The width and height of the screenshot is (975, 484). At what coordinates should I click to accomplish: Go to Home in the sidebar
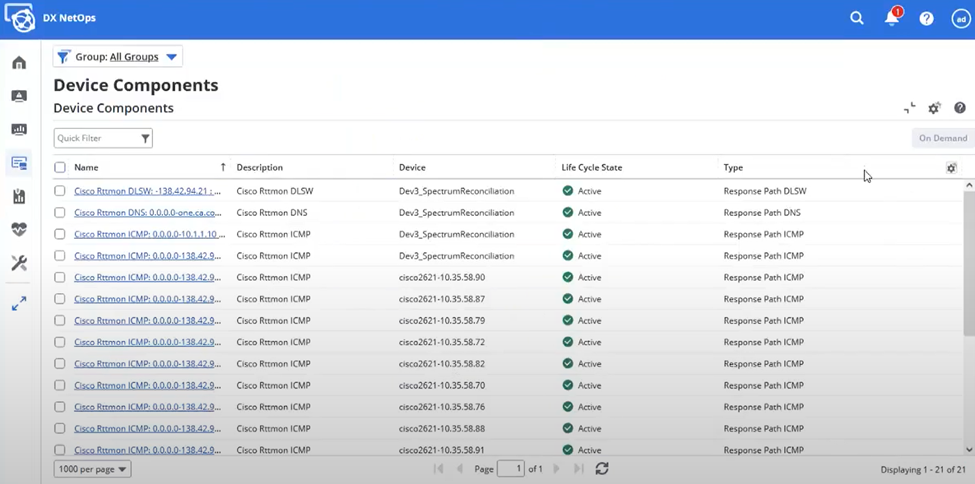coord(19,63)
